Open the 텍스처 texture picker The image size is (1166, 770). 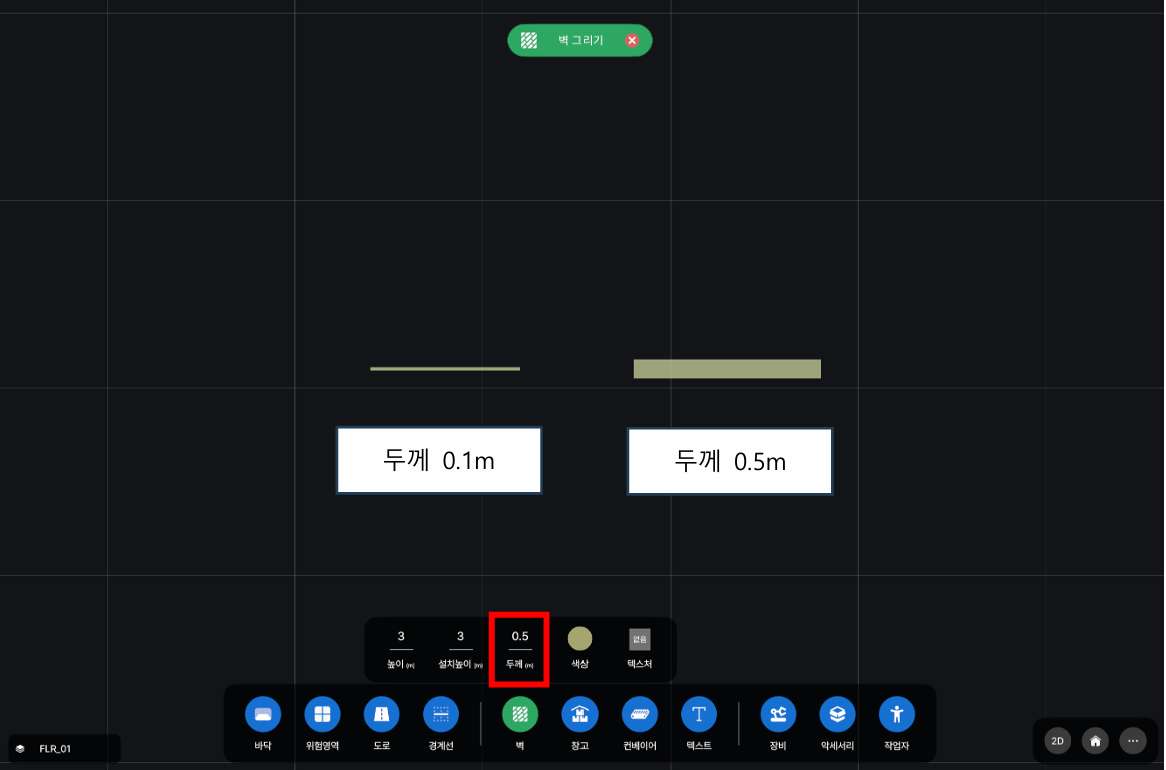(x=640, y=639)
